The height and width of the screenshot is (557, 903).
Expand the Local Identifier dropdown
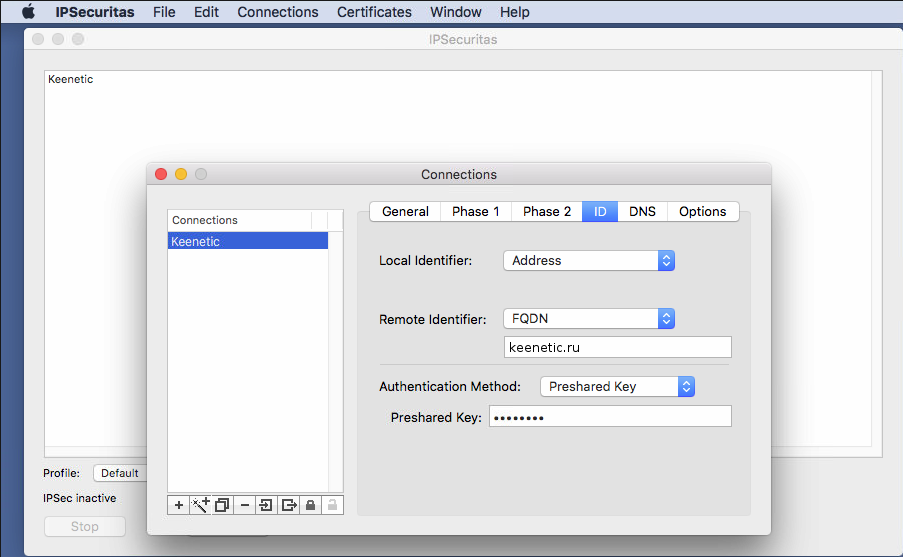point(589,260)
